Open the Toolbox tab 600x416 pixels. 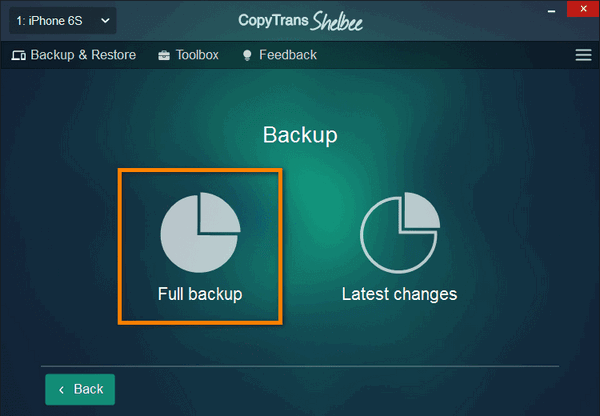[x=188, y=55]
